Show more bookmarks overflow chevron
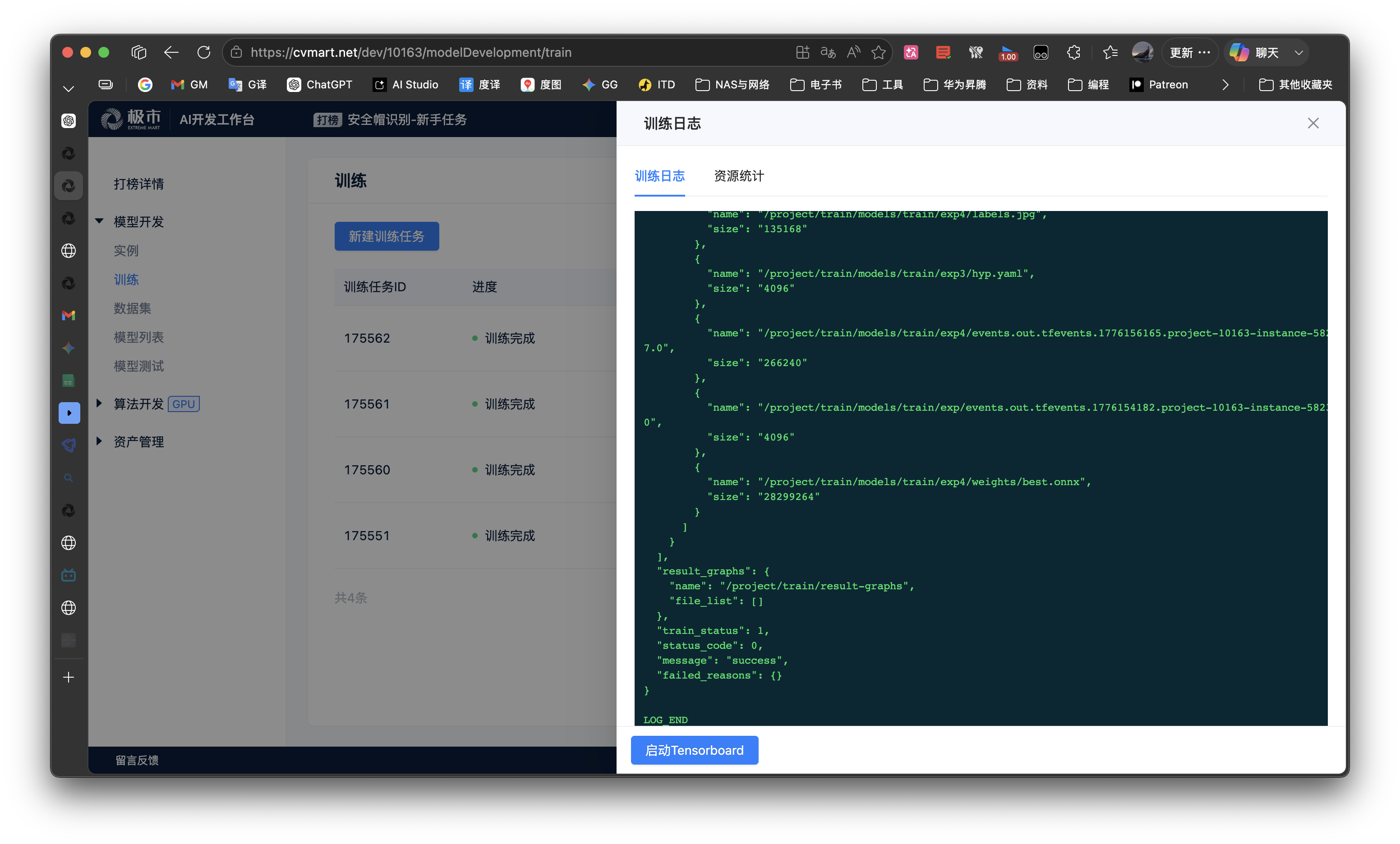This screenshot has height=844, width=1400. 1225,85
